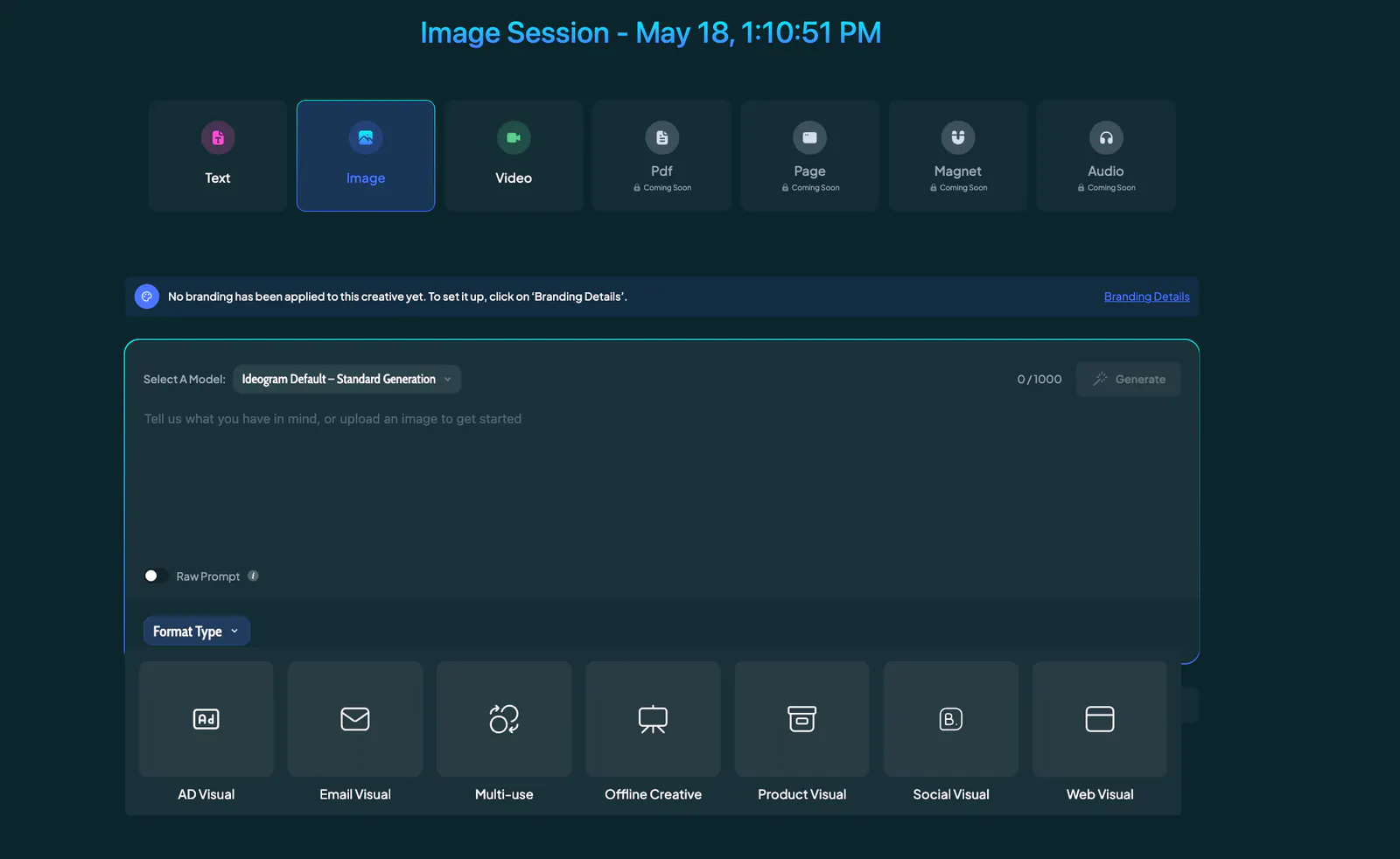Click the Page type icon

tap(810, 137)
